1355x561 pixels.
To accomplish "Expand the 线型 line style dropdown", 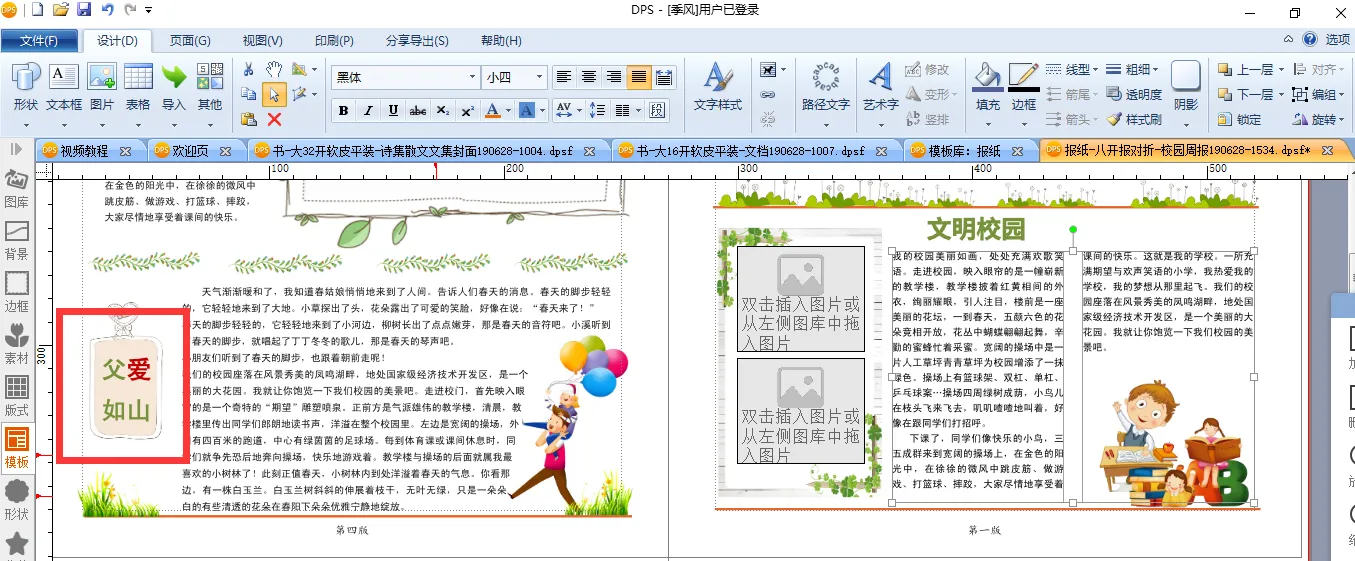I will click(x=1072, y=69).
